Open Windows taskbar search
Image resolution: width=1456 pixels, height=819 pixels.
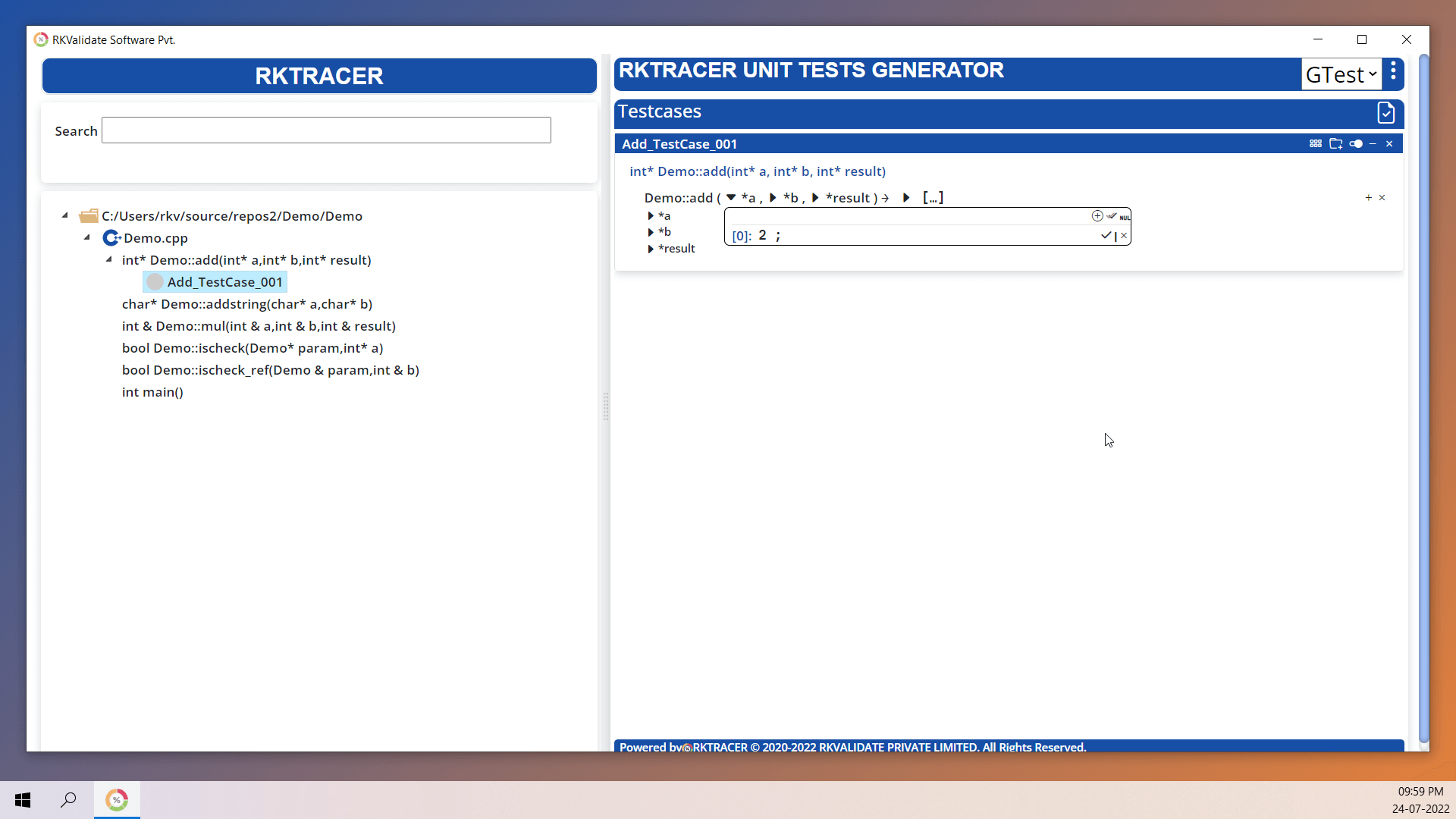(68, 800)
